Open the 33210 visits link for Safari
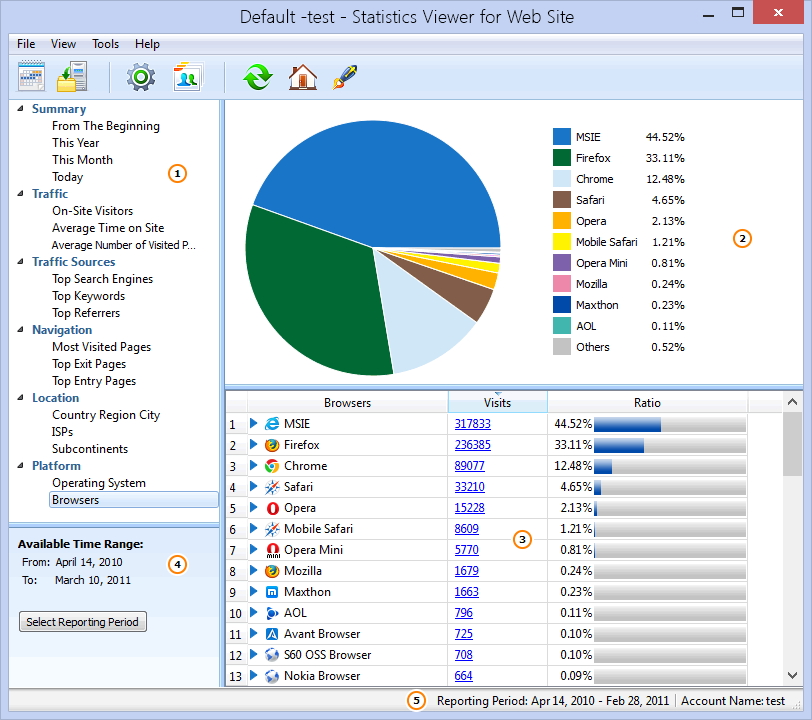Image resolution: width=812 pixels, height=720 pixels. click(x=469, y=487)
